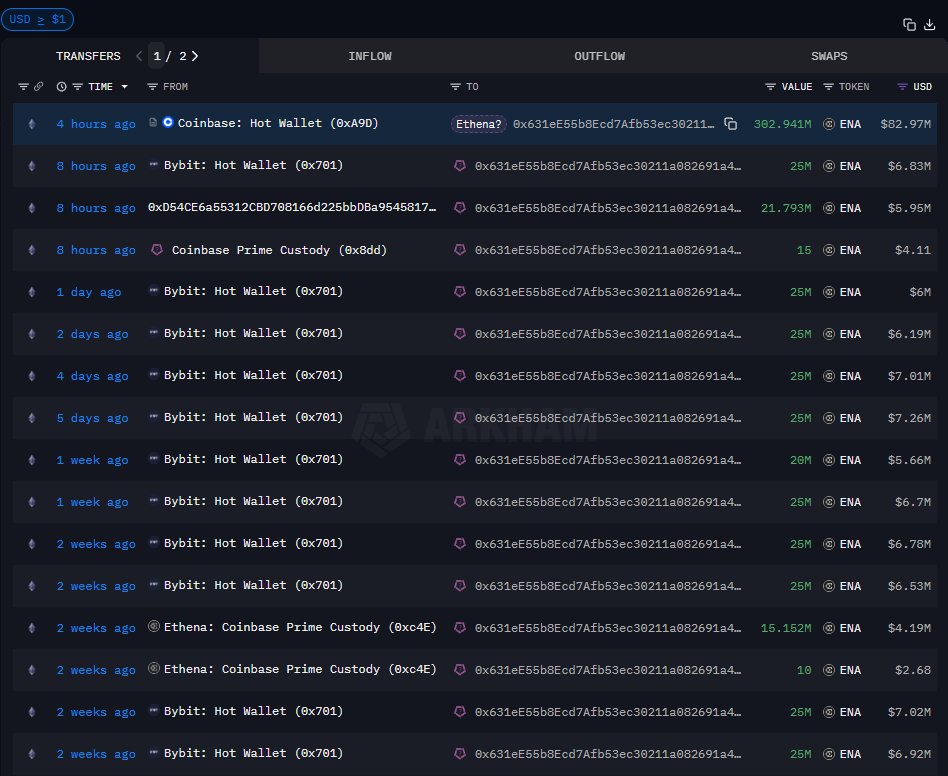This screenshot has height=776, width=948.
Task: Toggle the USD column filter
Action: pos(902,87)
